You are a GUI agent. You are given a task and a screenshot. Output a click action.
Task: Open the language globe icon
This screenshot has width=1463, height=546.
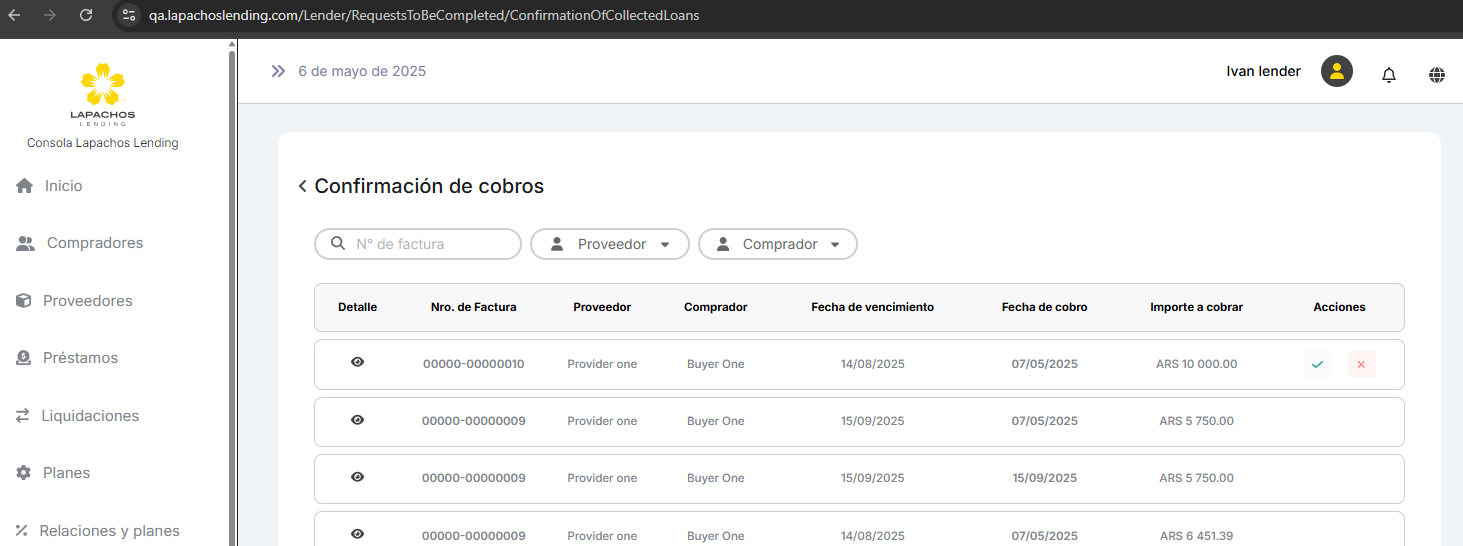click(1437, 75)
